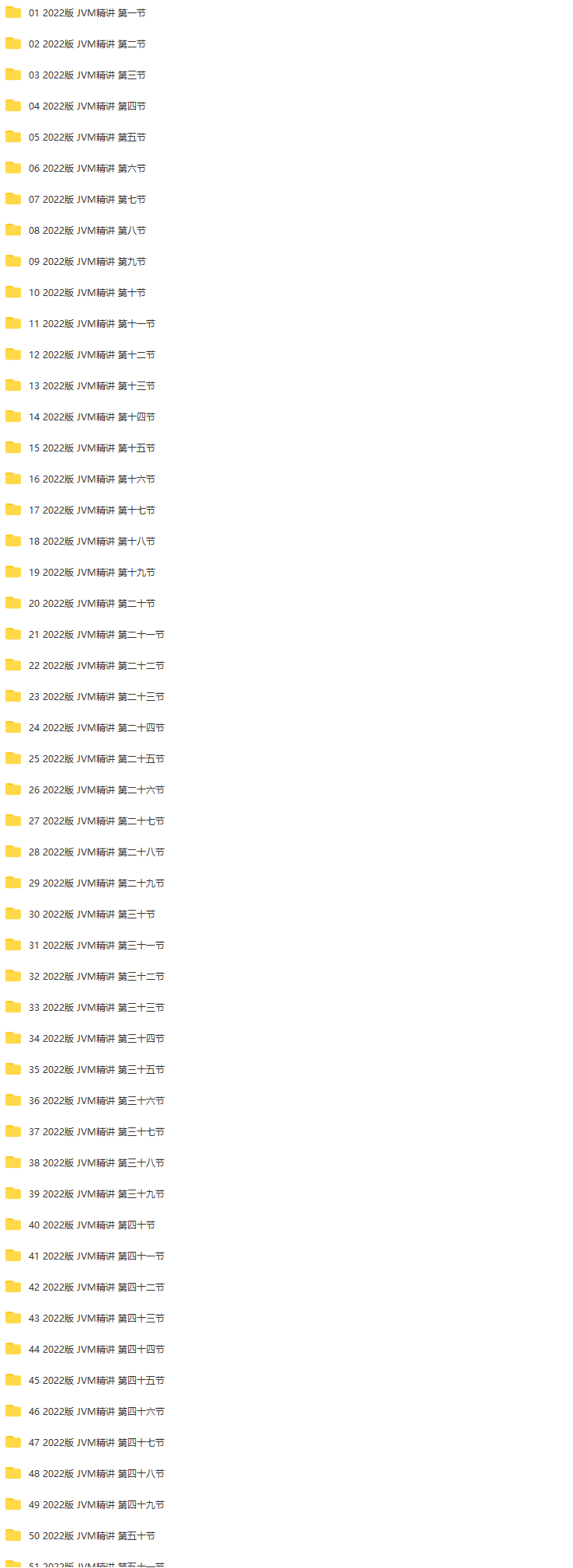Open 02 2022版 JVM精讲 第二节 folder name
Image resolution: width=573 pixels, height=1568 pixels.
pos(87,44)
